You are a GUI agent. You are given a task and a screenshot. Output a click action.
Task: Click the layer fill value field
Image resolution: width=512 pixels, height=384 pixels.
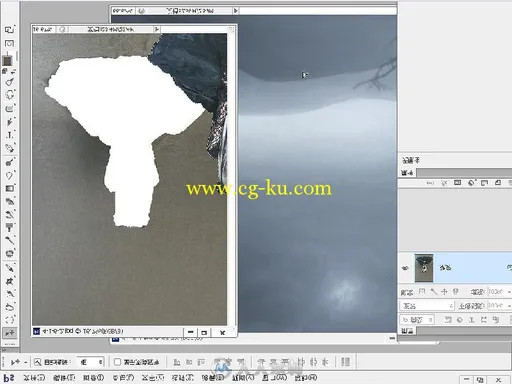point(496,292)
